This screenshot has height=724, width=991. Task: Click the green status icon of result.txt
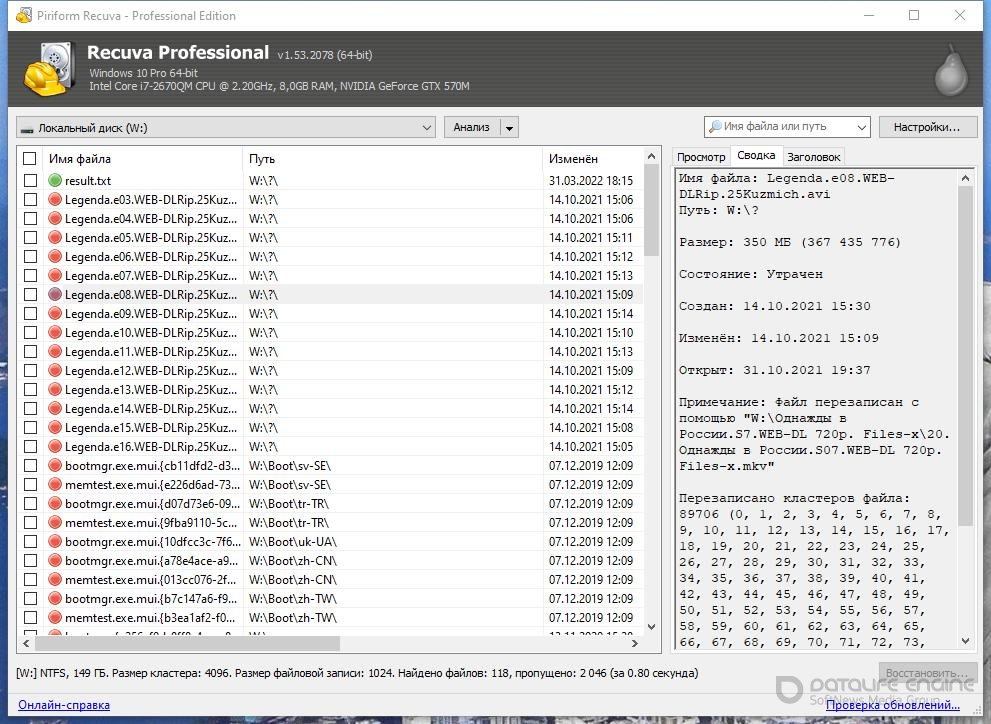pyautogui.click(x=55, y=181)
